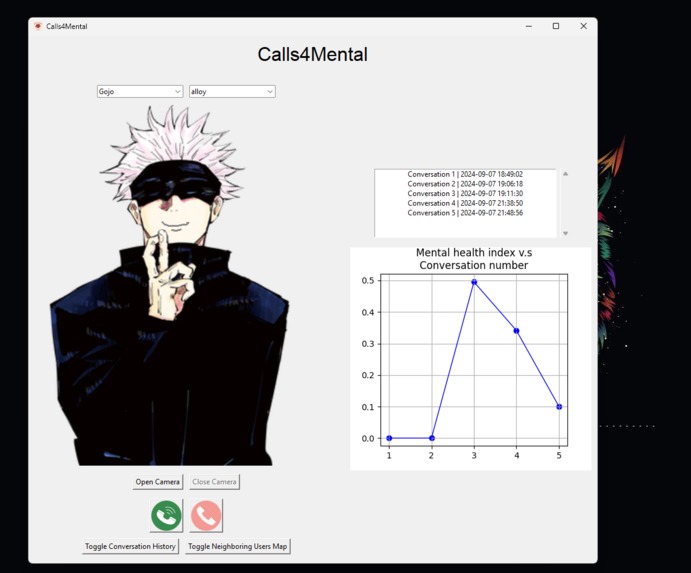The width and height of the screenshot is (691, 573).
Task: Minimize the Calls4Mental window
Action: point(529,26)
